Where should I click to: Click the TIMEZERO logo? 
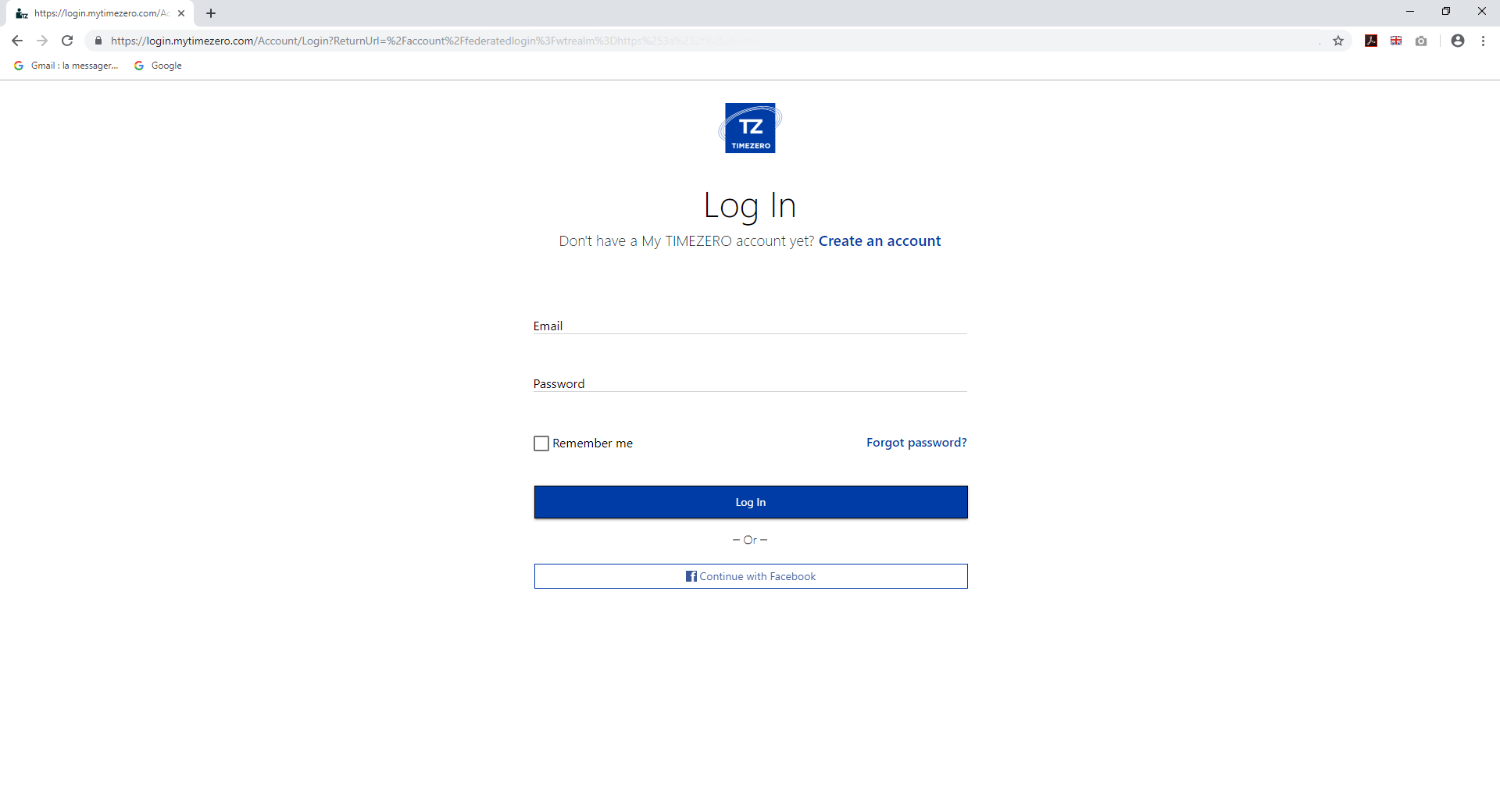(x=750, y=128)
